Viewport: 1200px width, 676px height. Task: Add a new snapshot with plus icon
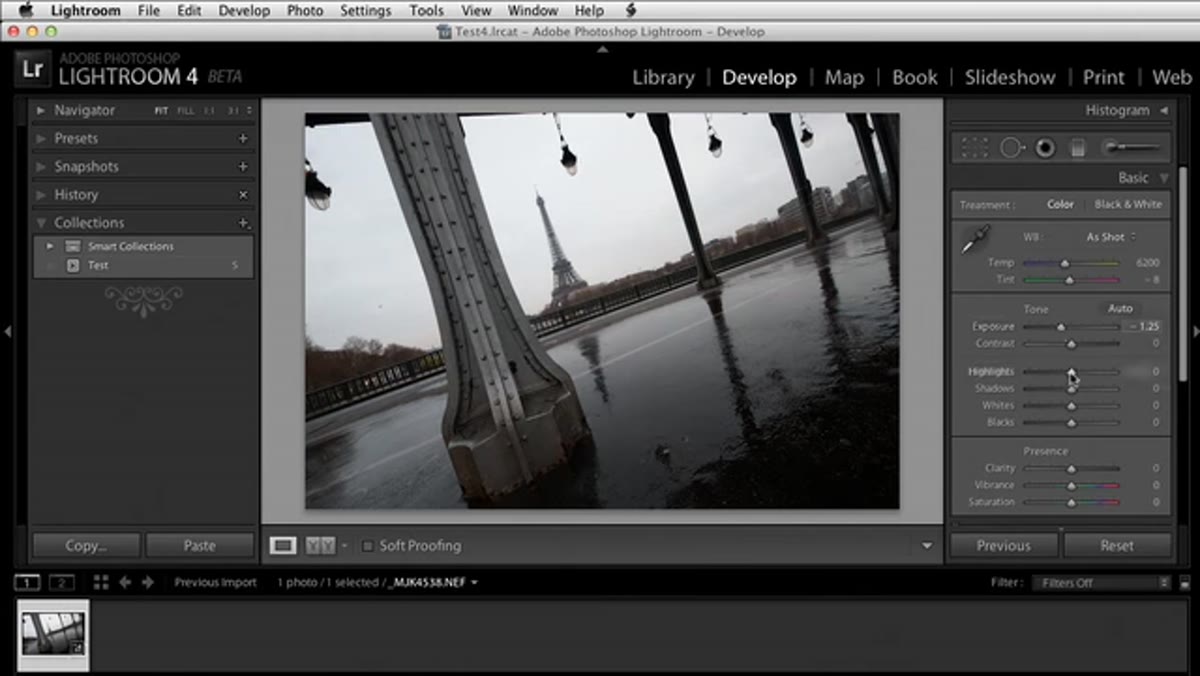(243, 166)
